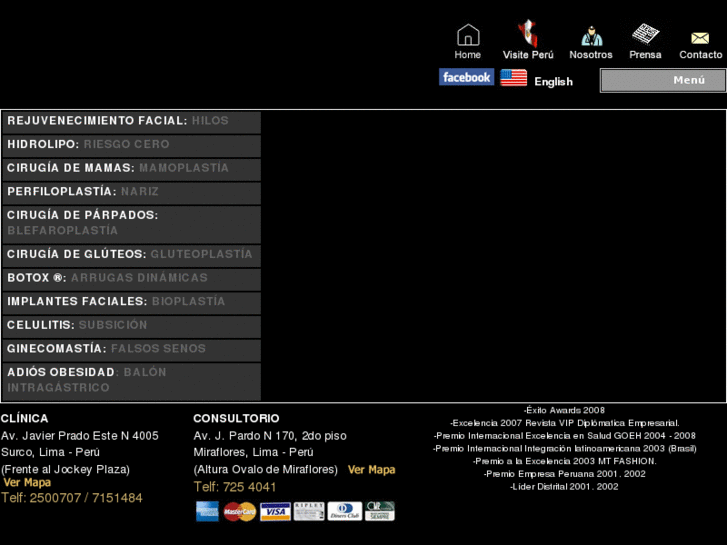Click Av. Javier Prado Este N 4005
This screenshot has width=727, height=545.
coord(80,436)
